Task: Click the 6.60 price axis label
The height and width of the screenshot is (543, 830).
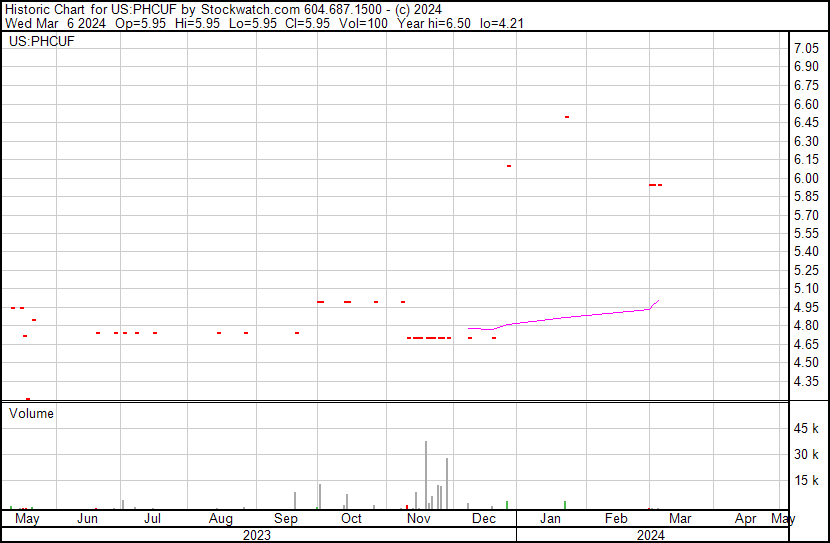Action: pyautogui.click(x=806, y=104)
